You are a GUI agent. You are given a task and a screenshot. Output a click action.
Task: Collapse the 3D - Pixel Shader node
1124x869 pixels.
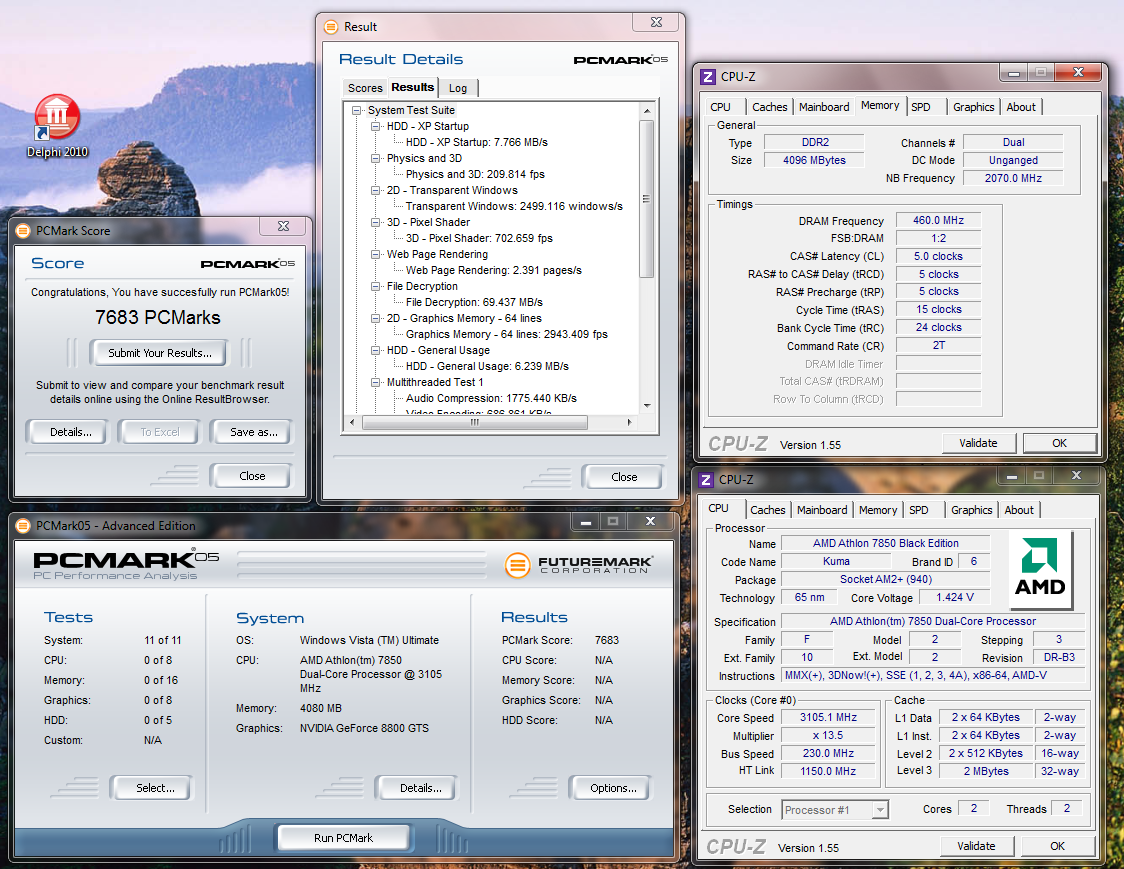click(375, 222)
